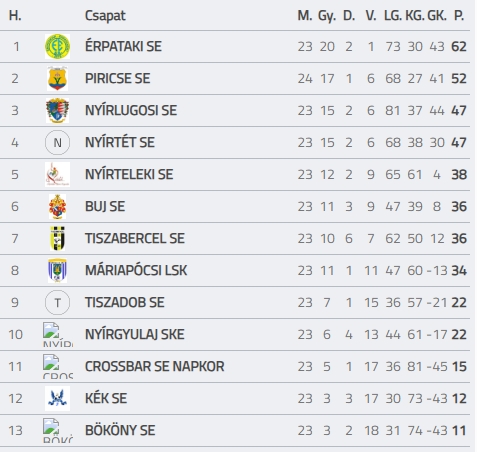Click the GK. goal difference header
The image size is (477, 452).
coord(437,15)
